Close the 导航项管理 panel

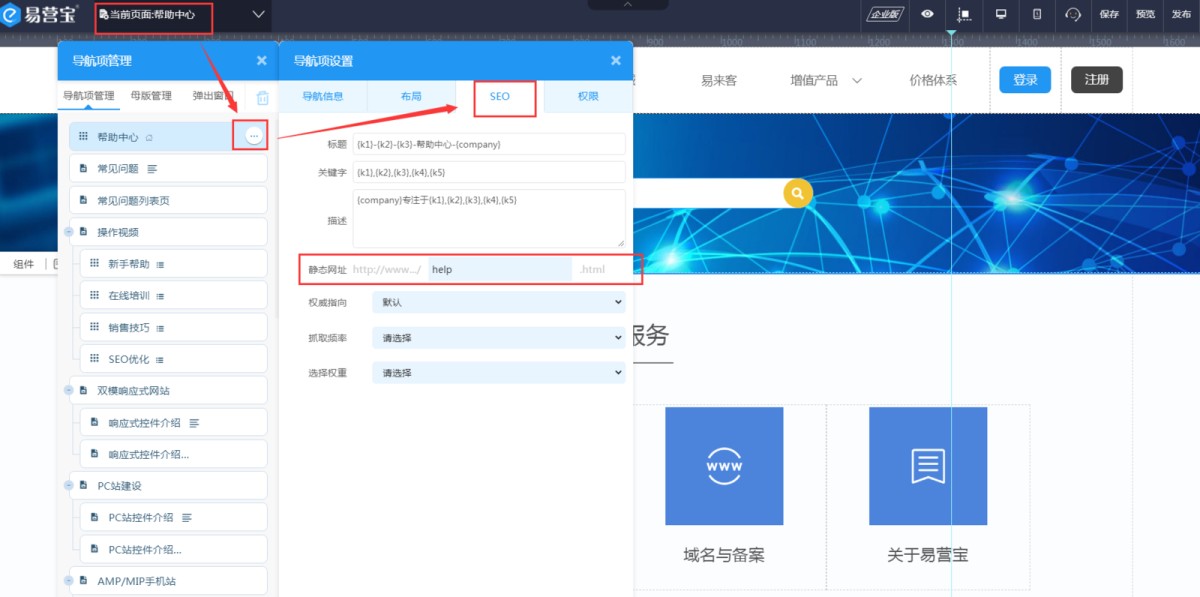pyautogui.click(x=262, y=61)
